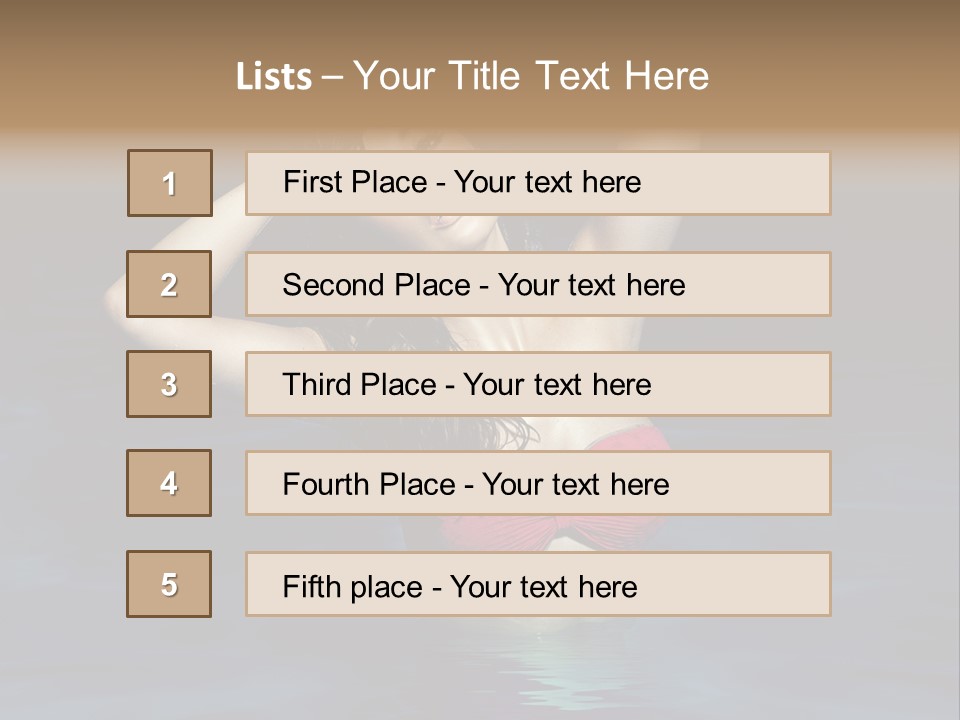Click the bold word Lists in title
This screenshot has width=960, height=720.
pyautogui.click(x=273, y=76)
